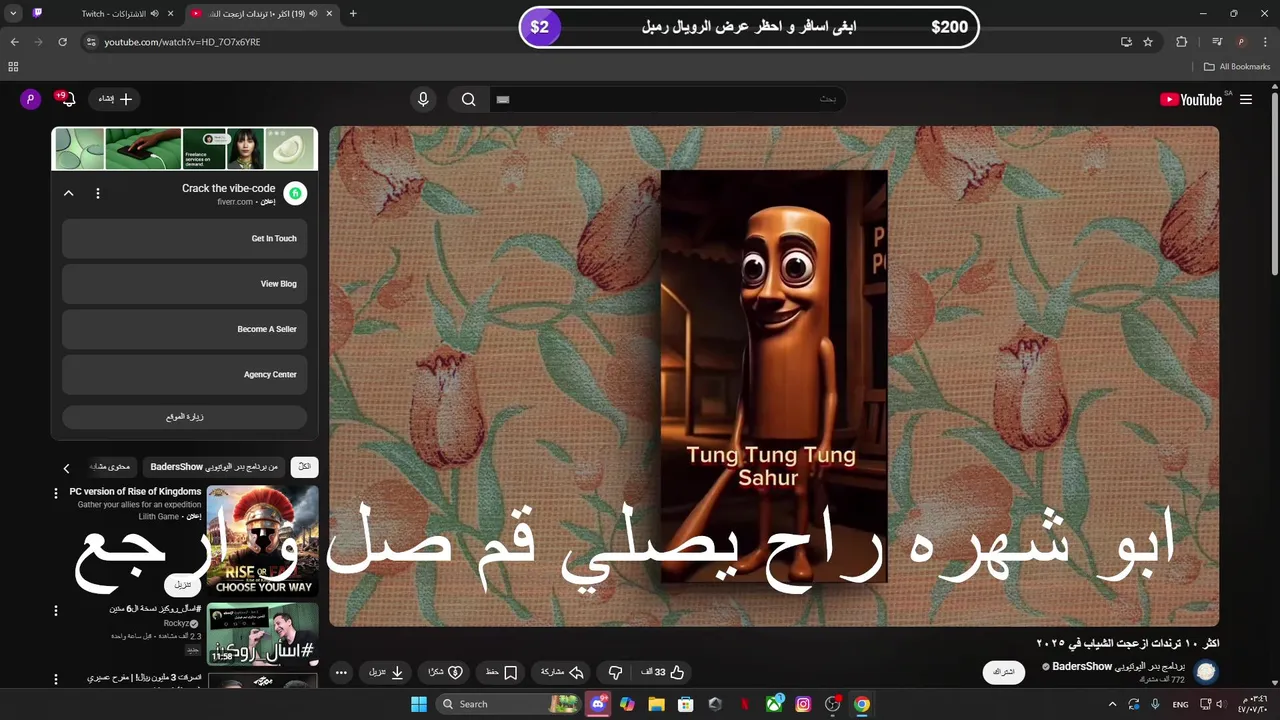Bookmark this page with the star icon

(x=1148, y=42)
